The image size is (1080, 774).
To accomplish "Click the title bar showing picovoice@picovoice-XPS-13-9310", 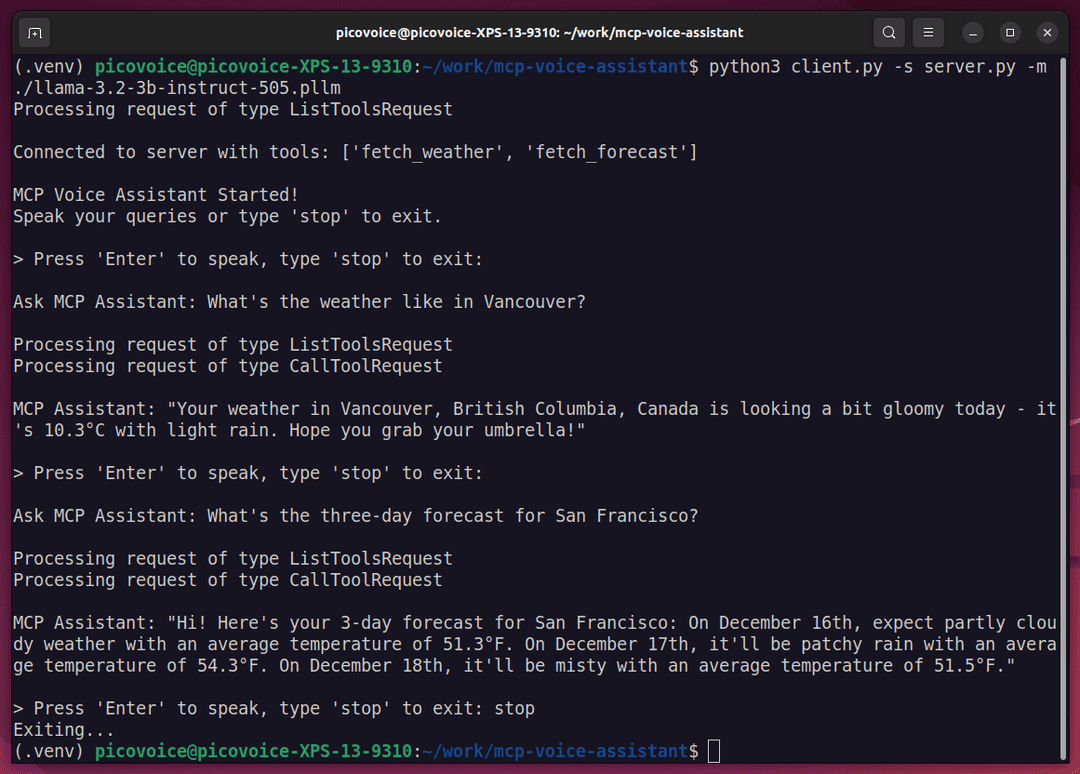I will click(540, 32).
